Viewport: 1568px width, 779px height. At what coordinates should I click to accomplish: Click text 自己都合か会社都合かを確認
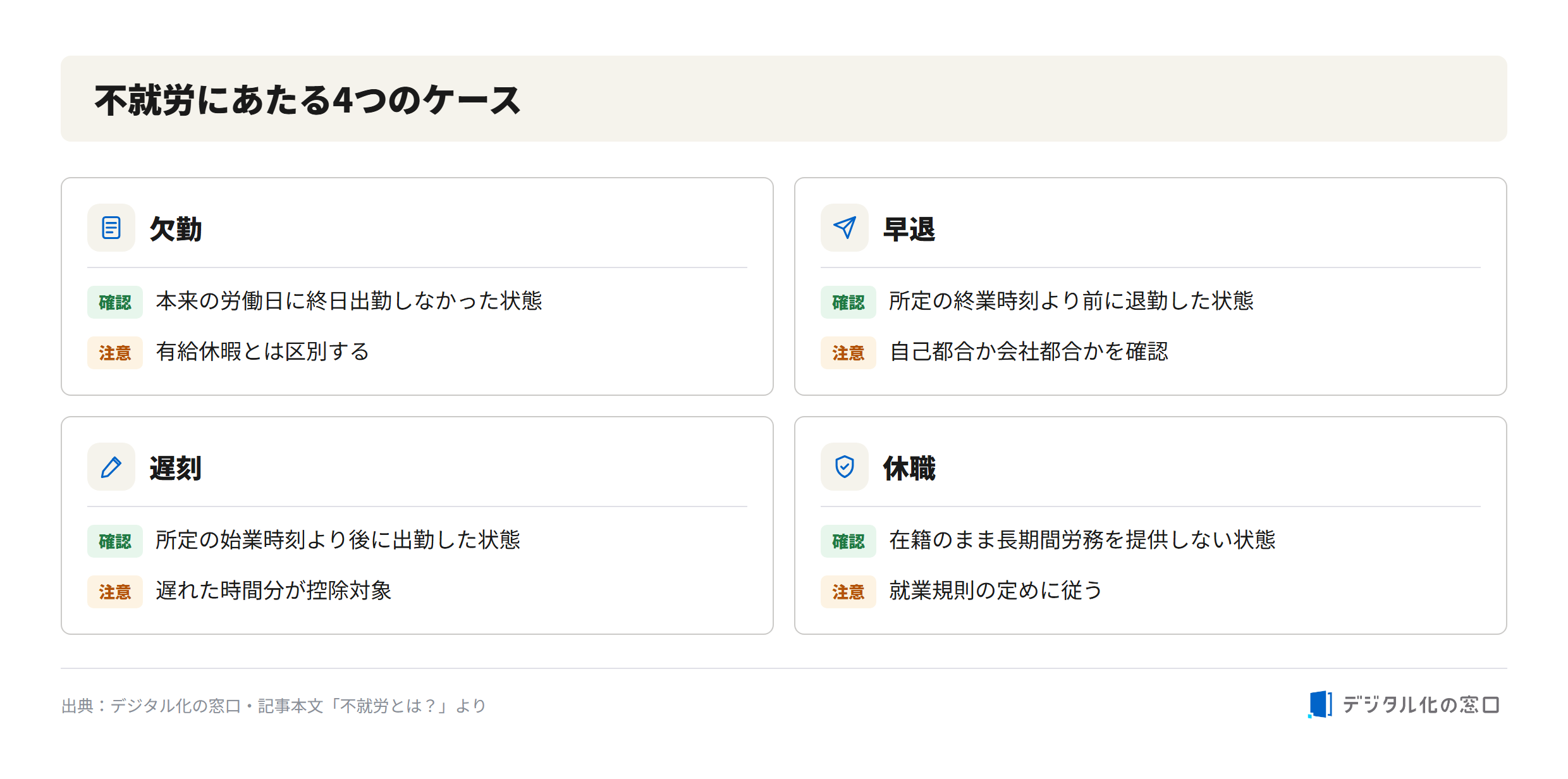click(x=1029, y=352)
